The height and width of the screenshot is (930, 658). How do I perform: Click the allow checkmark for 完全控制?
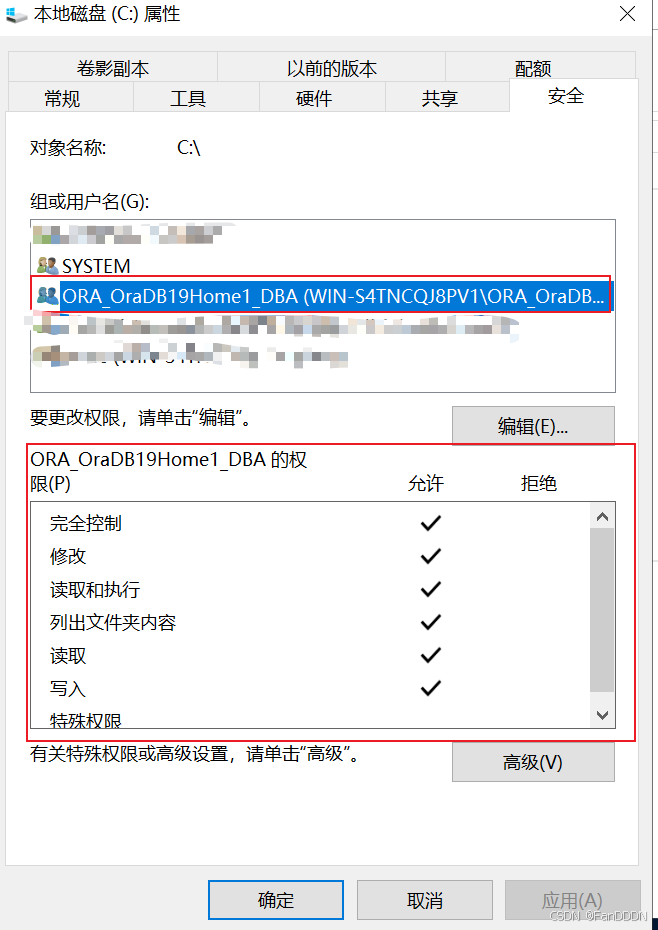(x=430, y=523)
